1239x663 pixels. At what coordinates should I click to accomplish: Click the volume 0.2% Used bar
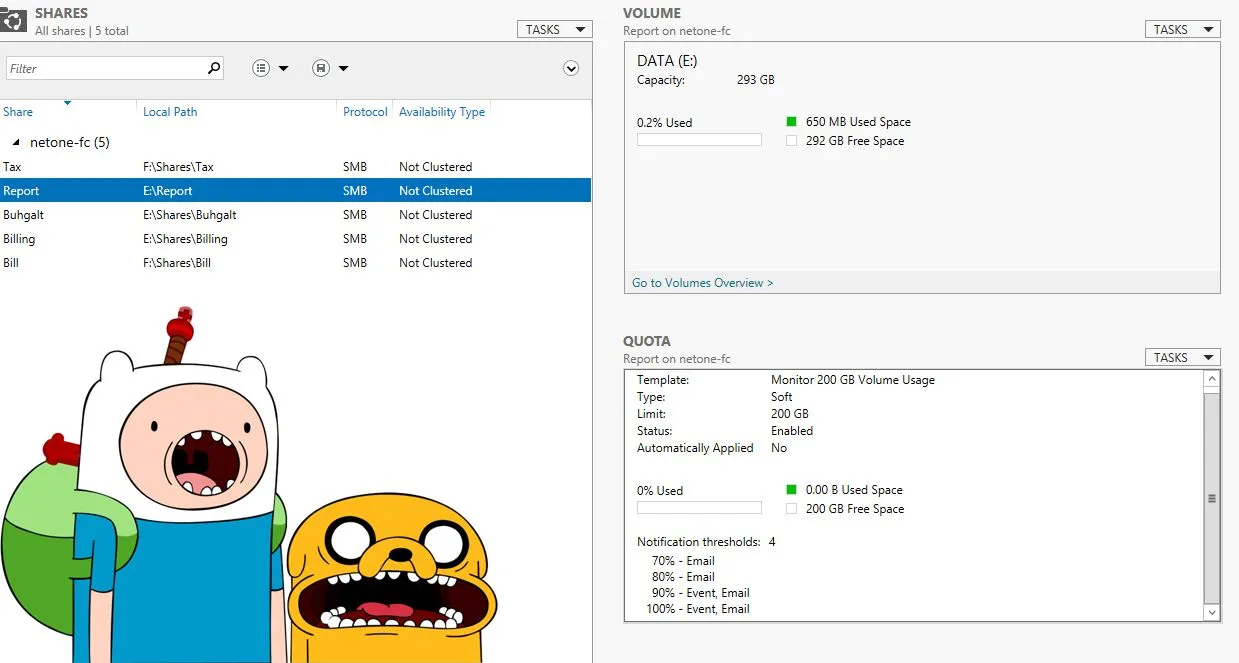(x=699, y=140)
